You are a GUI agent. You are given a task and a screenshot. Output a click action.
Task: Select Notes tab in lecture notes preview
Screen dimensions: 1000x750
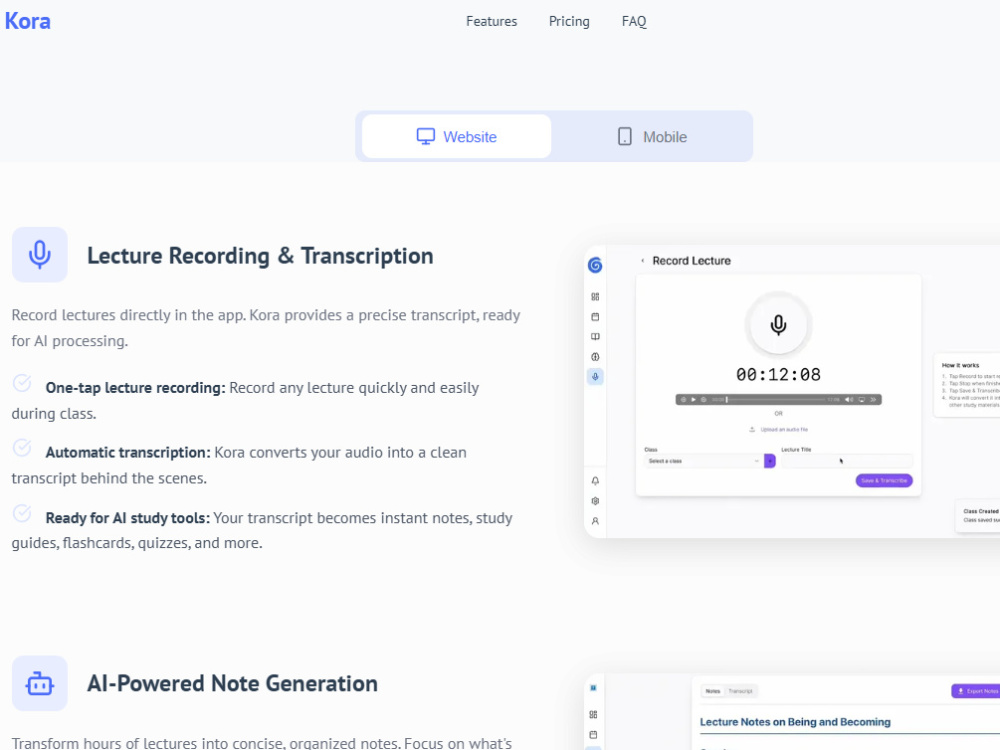[713, 691]
